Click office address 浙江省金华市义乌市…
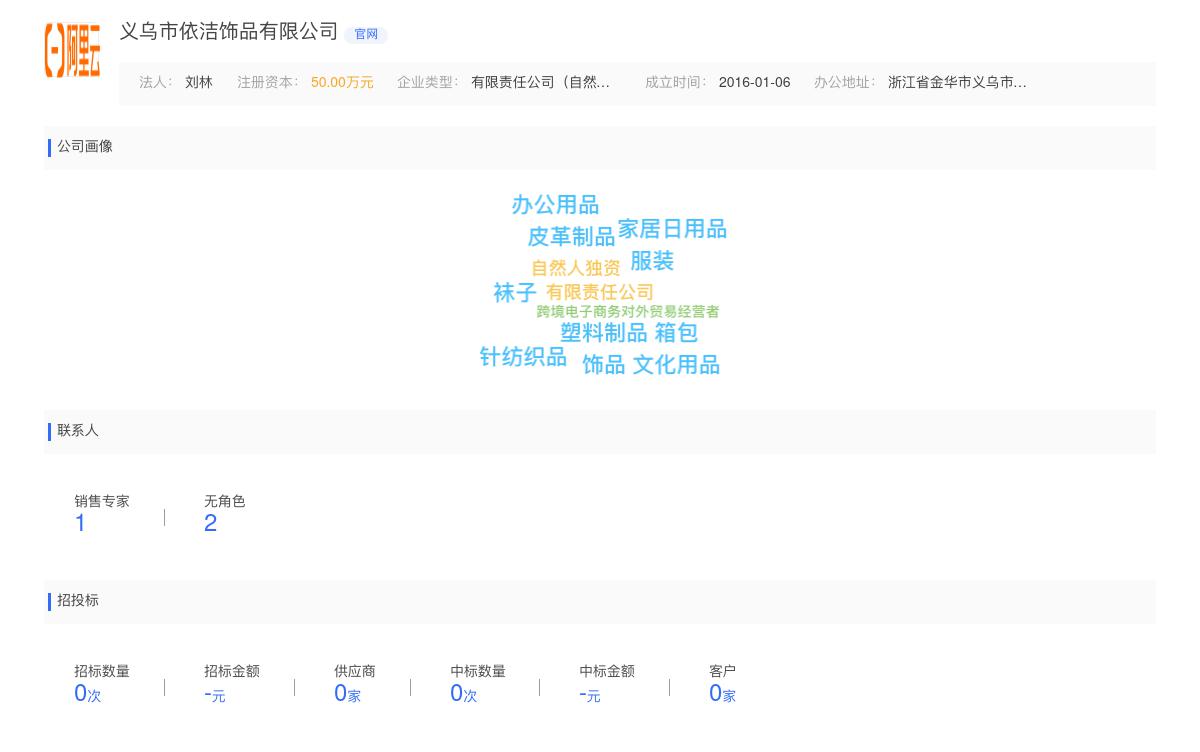Image resolution: width=1200 pixels, height=752 pixels. 957,83
